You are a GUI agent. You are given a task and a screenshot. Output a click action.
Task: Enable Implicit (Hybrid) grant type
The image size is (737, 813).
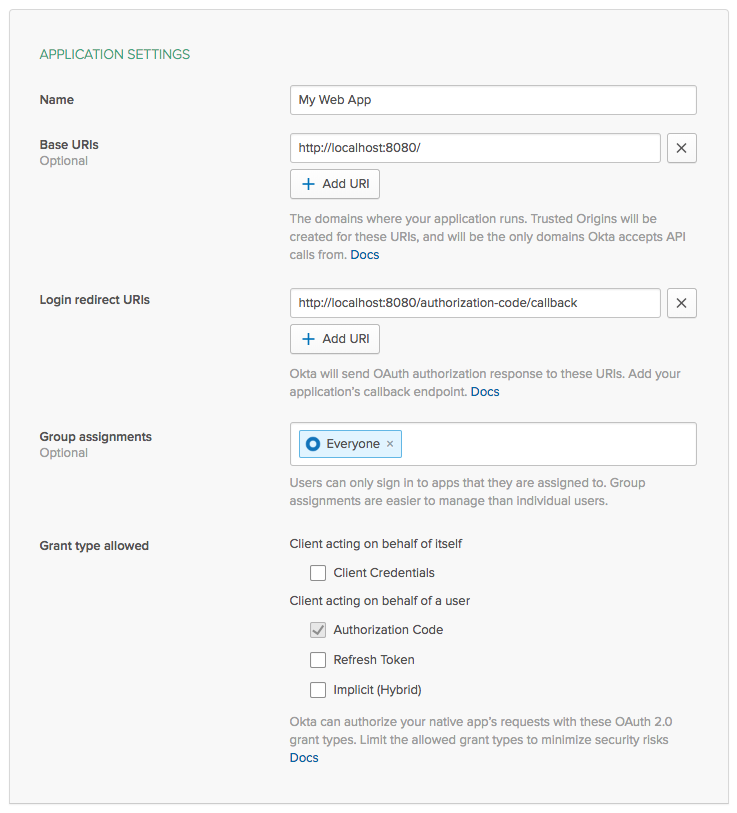[x=318, y=690]
